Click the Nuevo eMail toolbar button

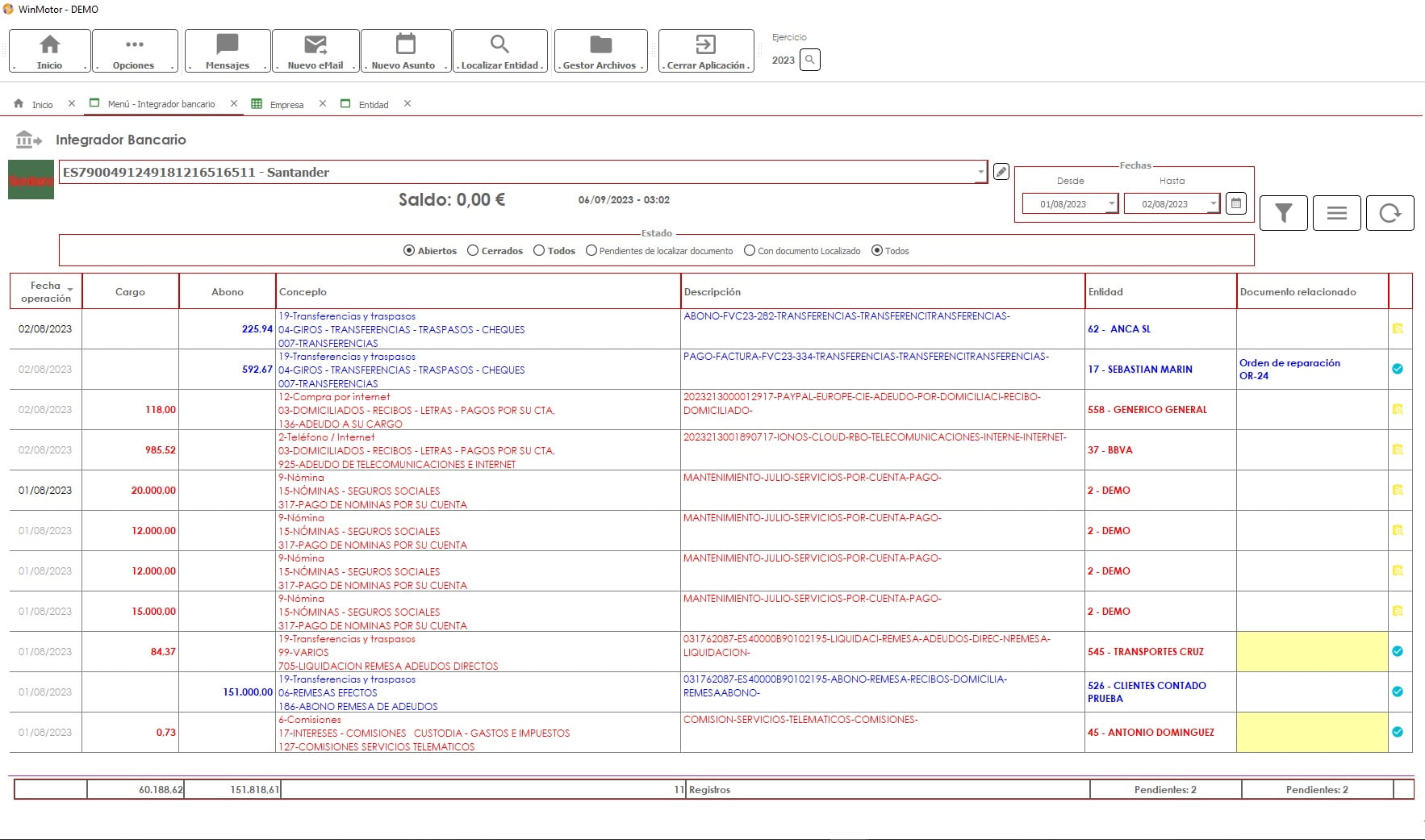[x=316, y=52]
